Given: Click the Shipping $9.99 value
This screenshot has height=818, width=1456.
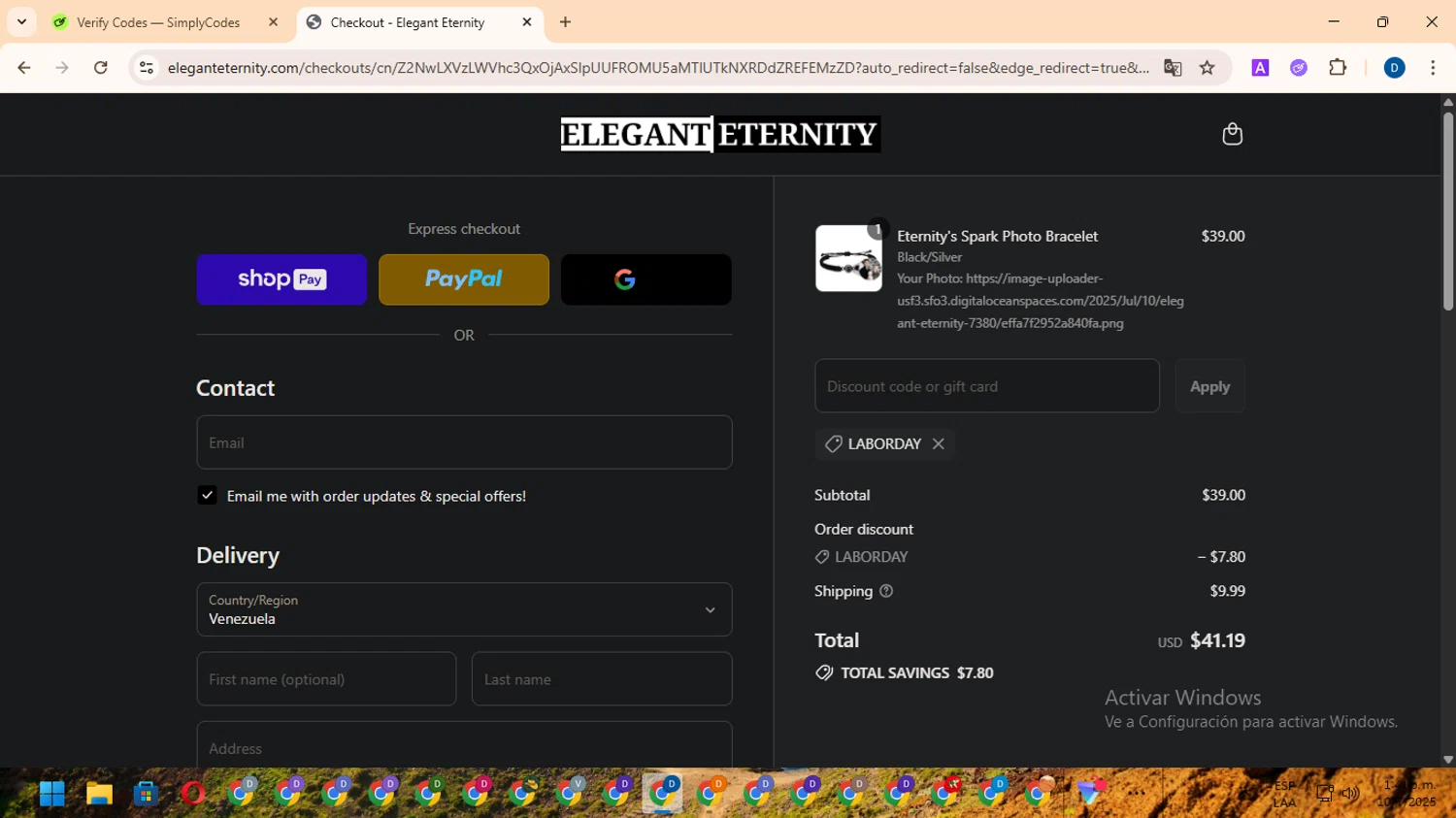Looking at the screenshot, I should 1227,591.
